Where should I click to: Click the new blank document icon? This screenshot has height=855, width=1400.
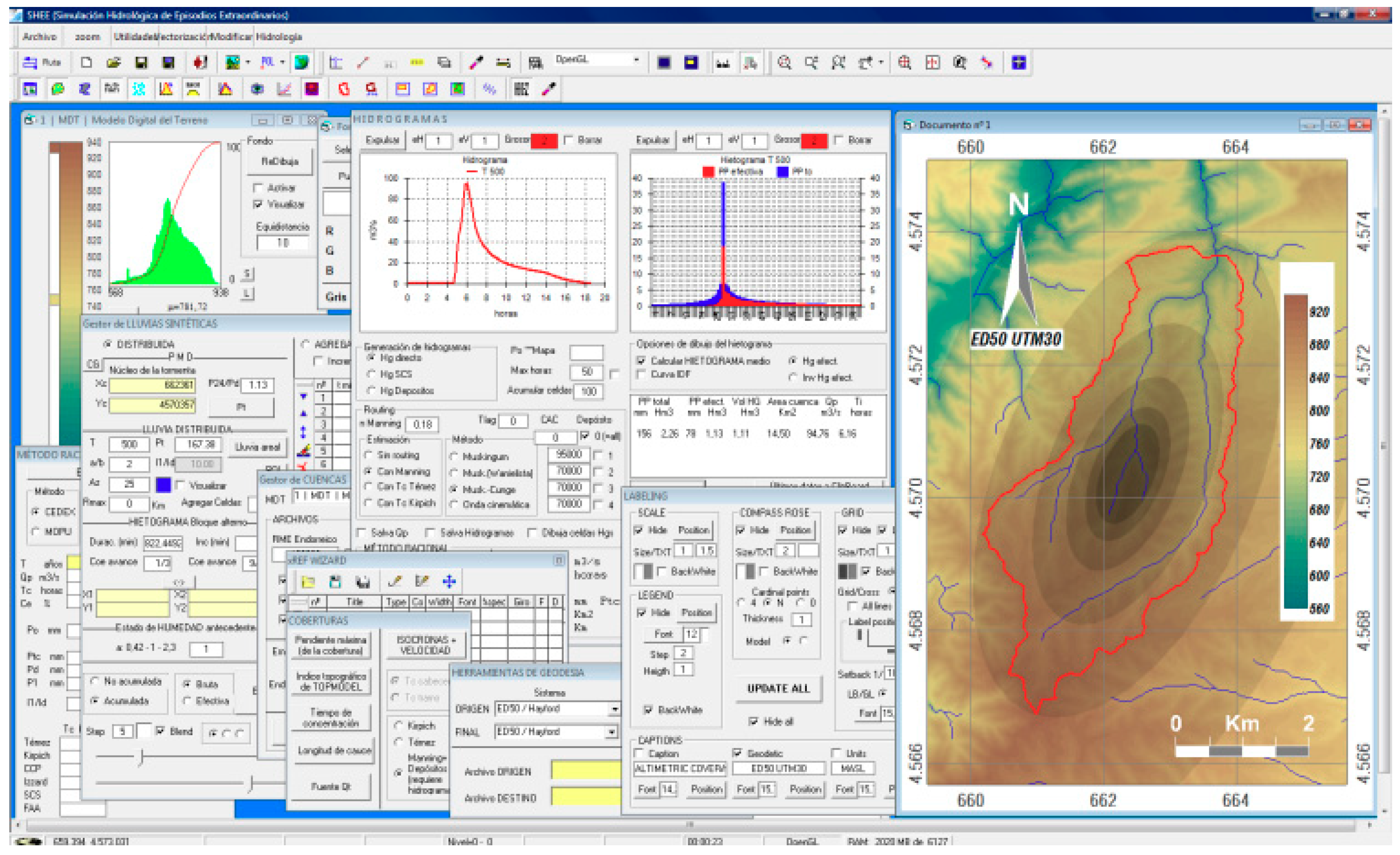(87, 62)
